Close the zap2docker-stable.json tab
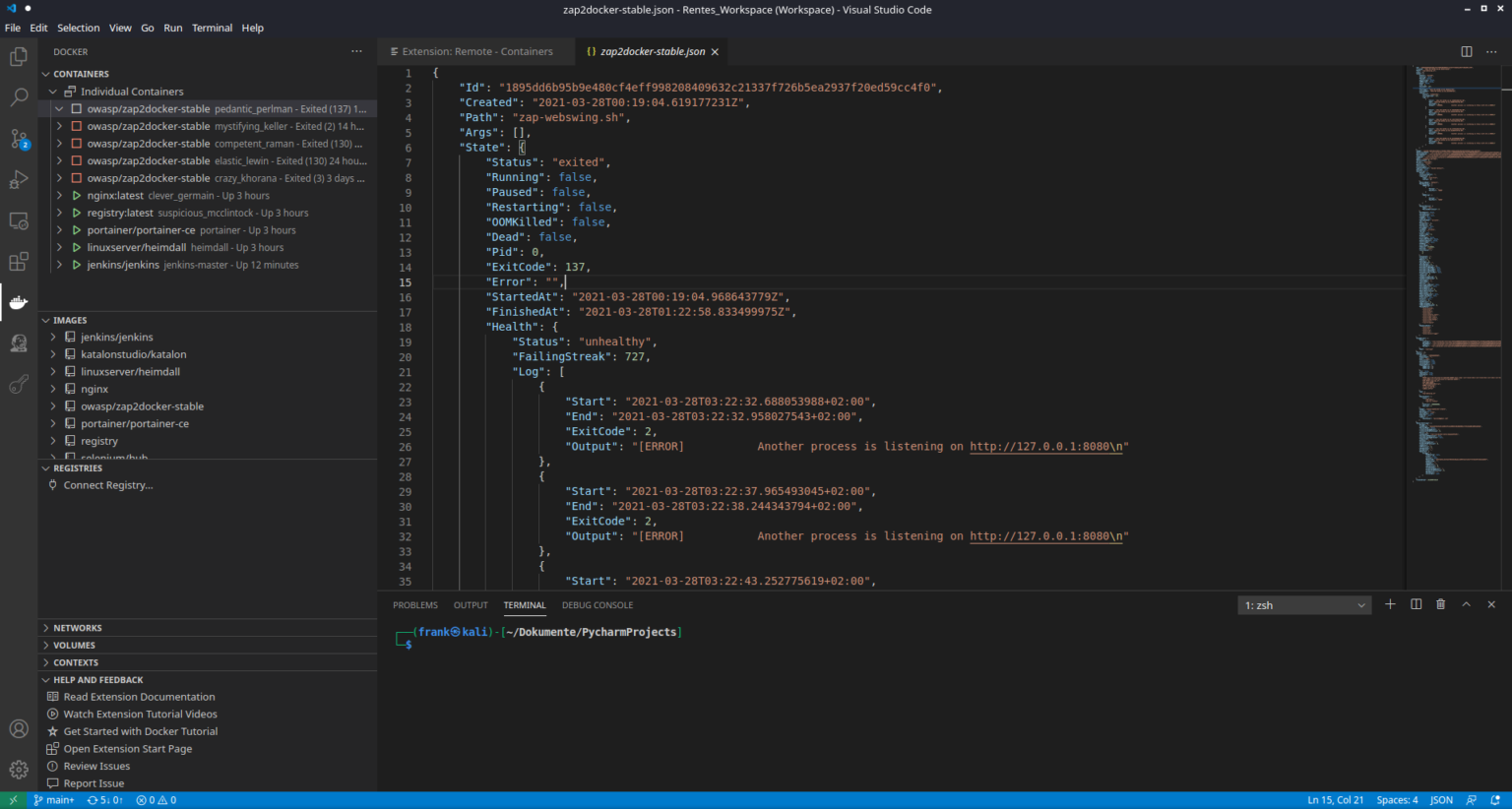Screen dimensions: 1512x809 [715, 52]
